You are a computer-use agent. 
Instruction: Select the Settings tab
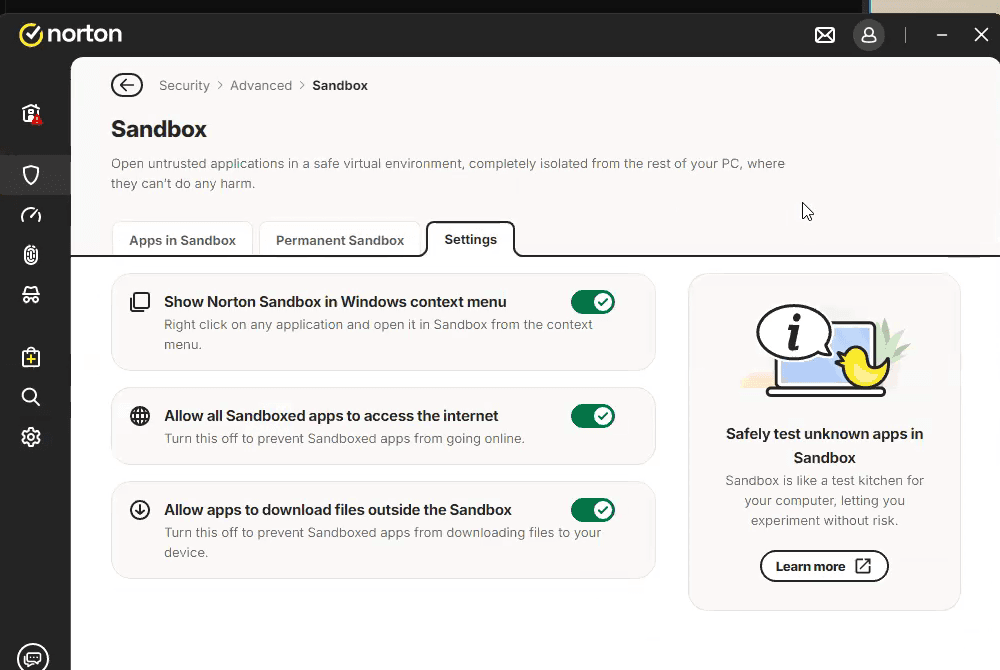471,240
